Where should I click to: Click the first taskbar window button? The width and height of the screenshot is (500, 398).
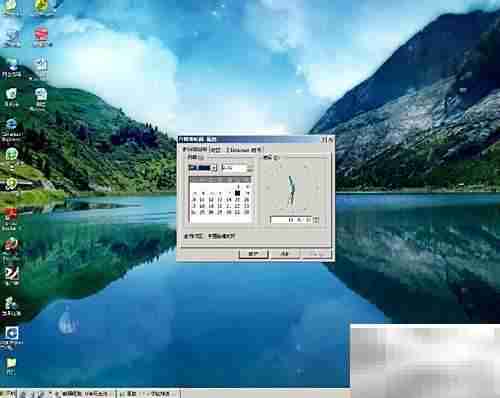point(86,394)
